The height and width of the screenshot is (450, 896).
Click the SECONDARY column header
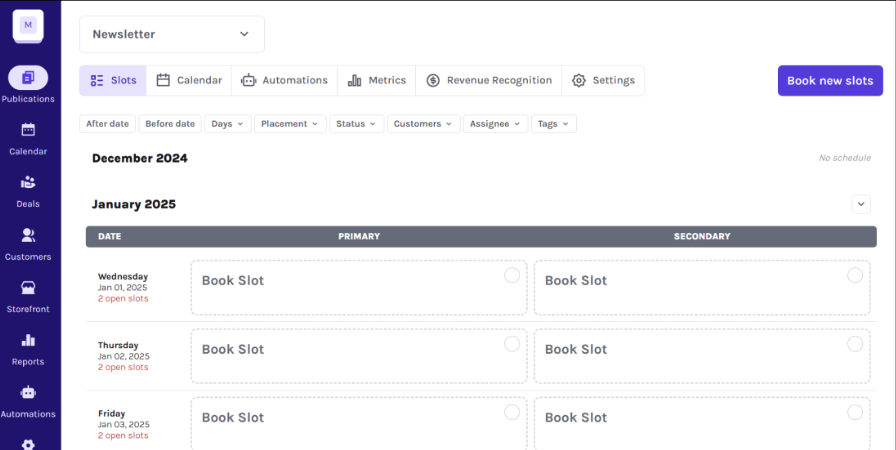coord(702,236)
